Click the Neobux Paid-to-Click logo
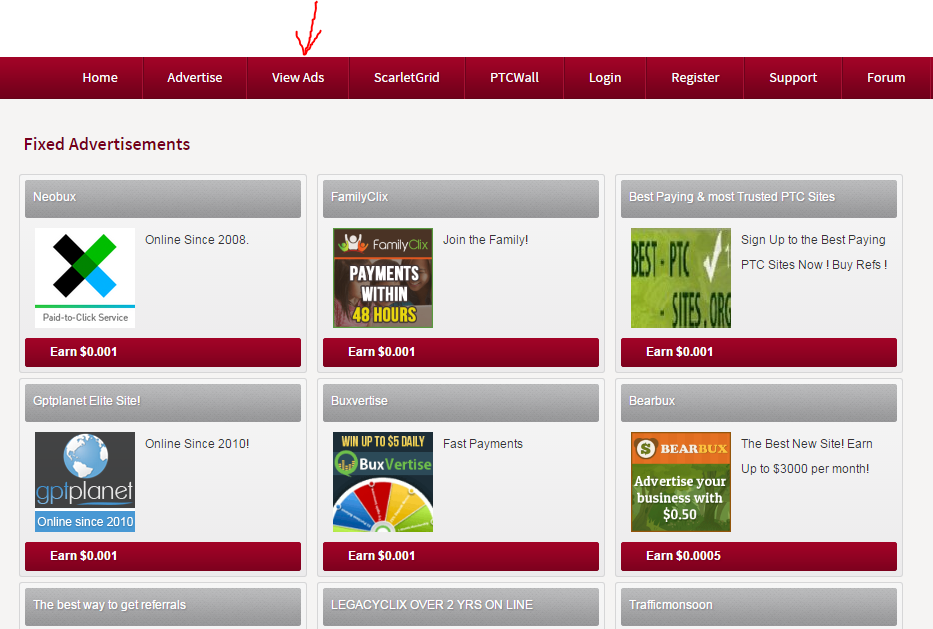 84,277
